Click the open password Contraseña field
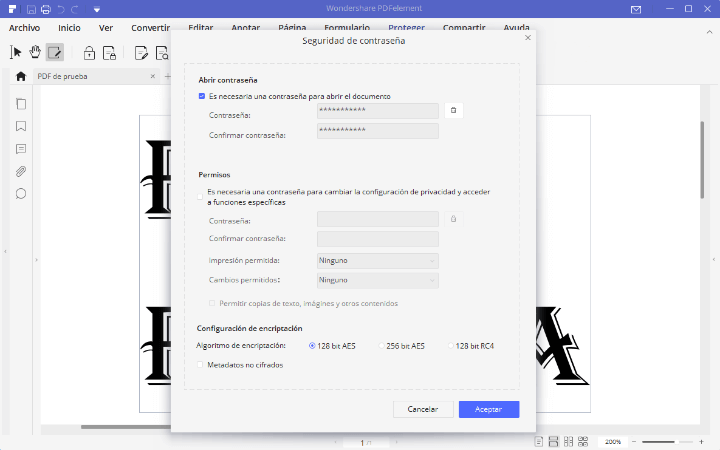Screen dimensions: 720x450 tap(377, 111)
